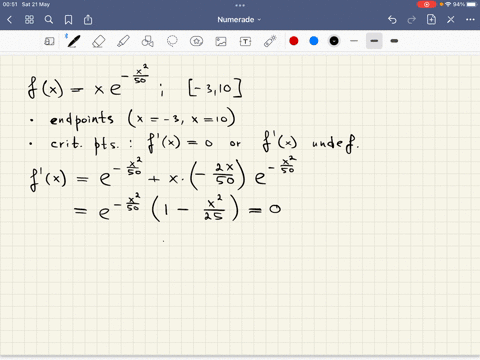Screen dimensions: 480x360
Task: Tap the battery indicator in status bar
Action: [x=472, y=4]
